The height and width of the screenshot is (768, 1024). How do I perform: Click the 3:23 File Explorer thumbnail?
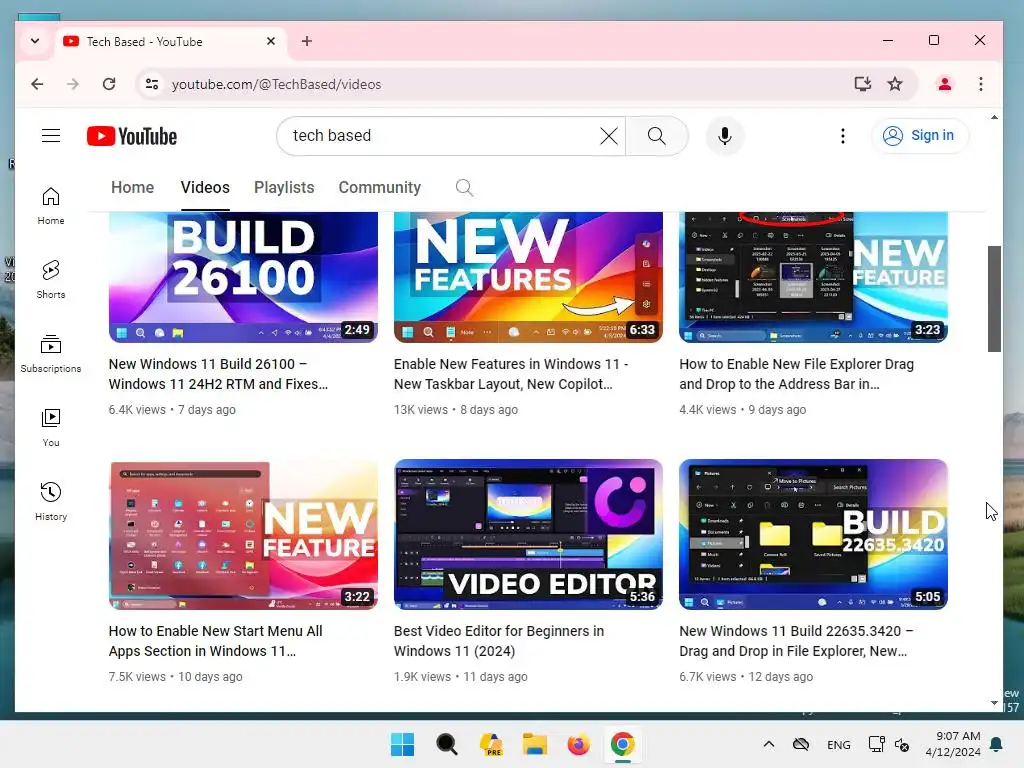(x=813, y=277)
